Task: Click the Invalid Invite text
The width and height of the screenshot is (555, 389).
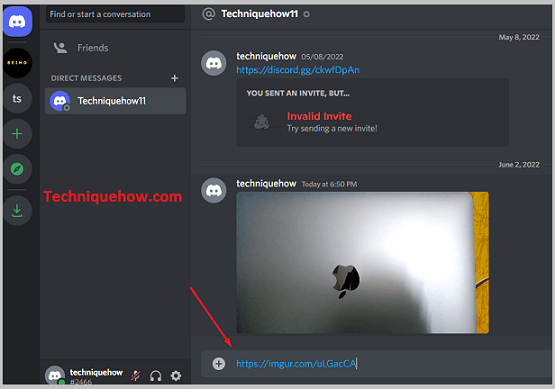Action: (x=319, y=116)
